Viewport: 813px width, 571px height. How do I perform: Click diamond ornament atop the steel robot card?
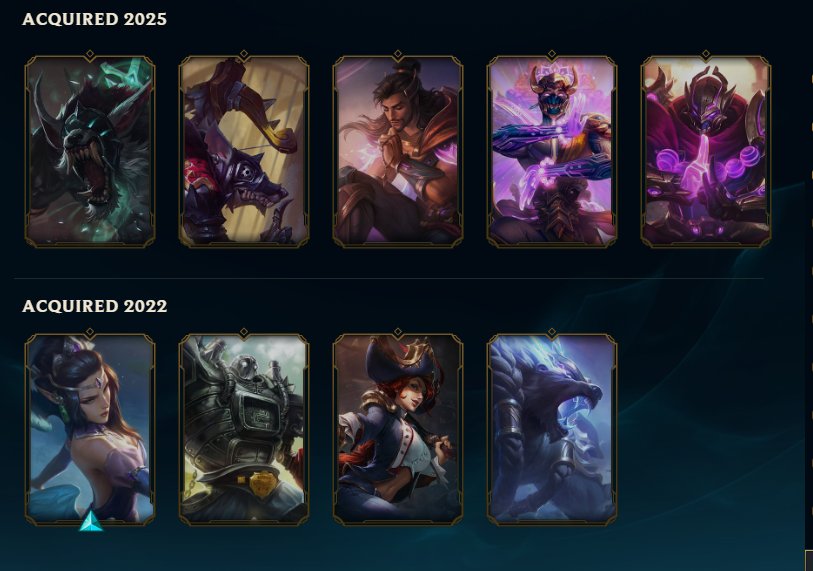244,332
